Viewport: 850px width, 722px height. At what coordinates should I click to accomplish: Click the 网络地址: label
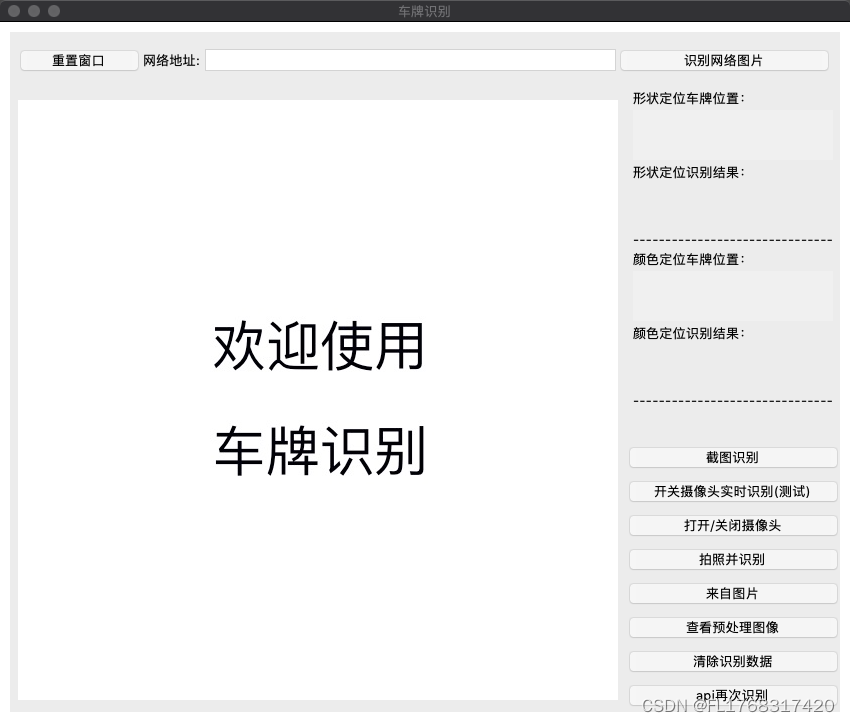[171, 61]
